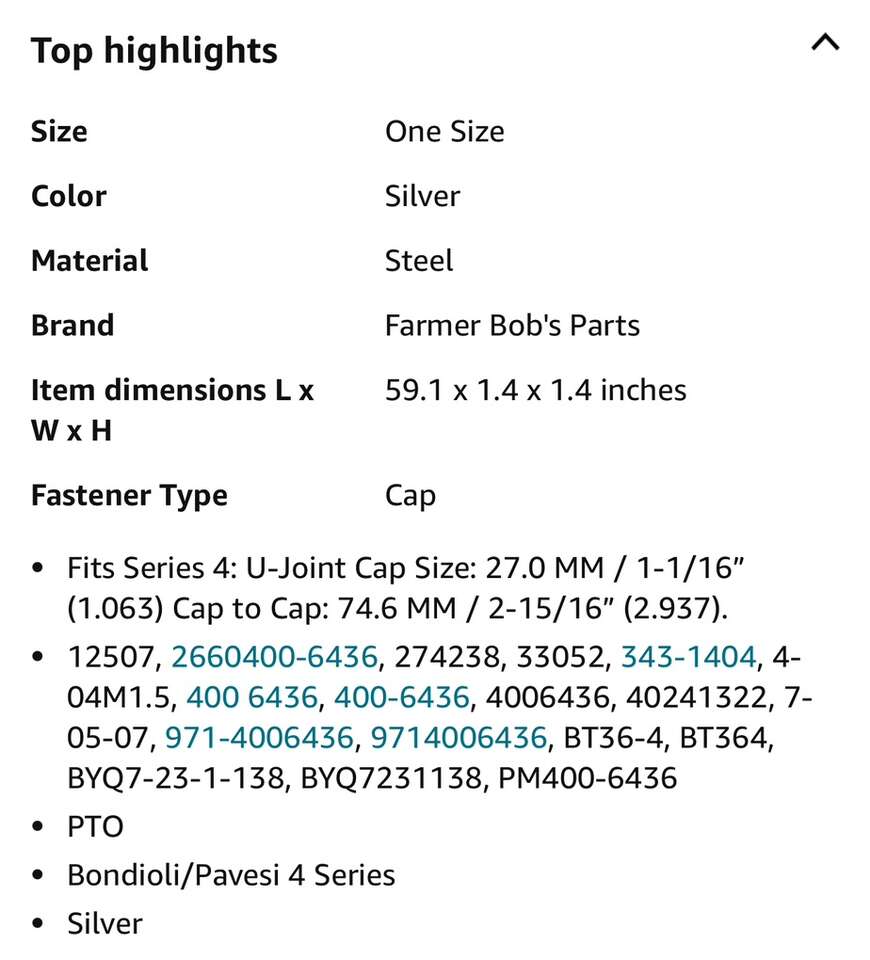Select the Steel material value
Image resolution: width=870 pixels, height=960 pixels.
(419, 261)
